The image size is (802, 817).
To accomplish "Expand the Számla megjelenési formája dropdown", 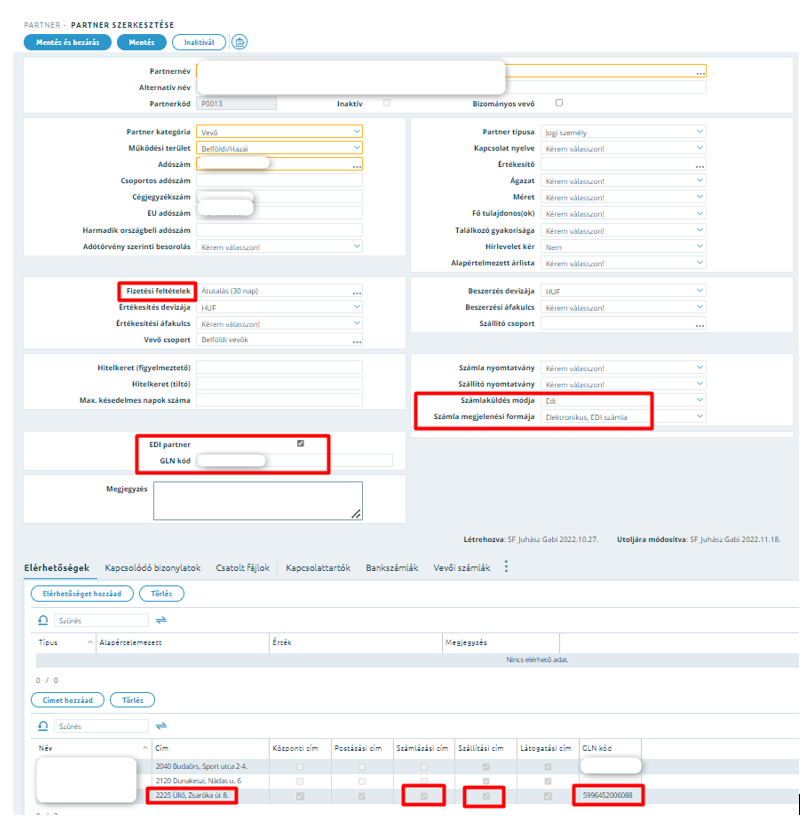I will 623,416.
